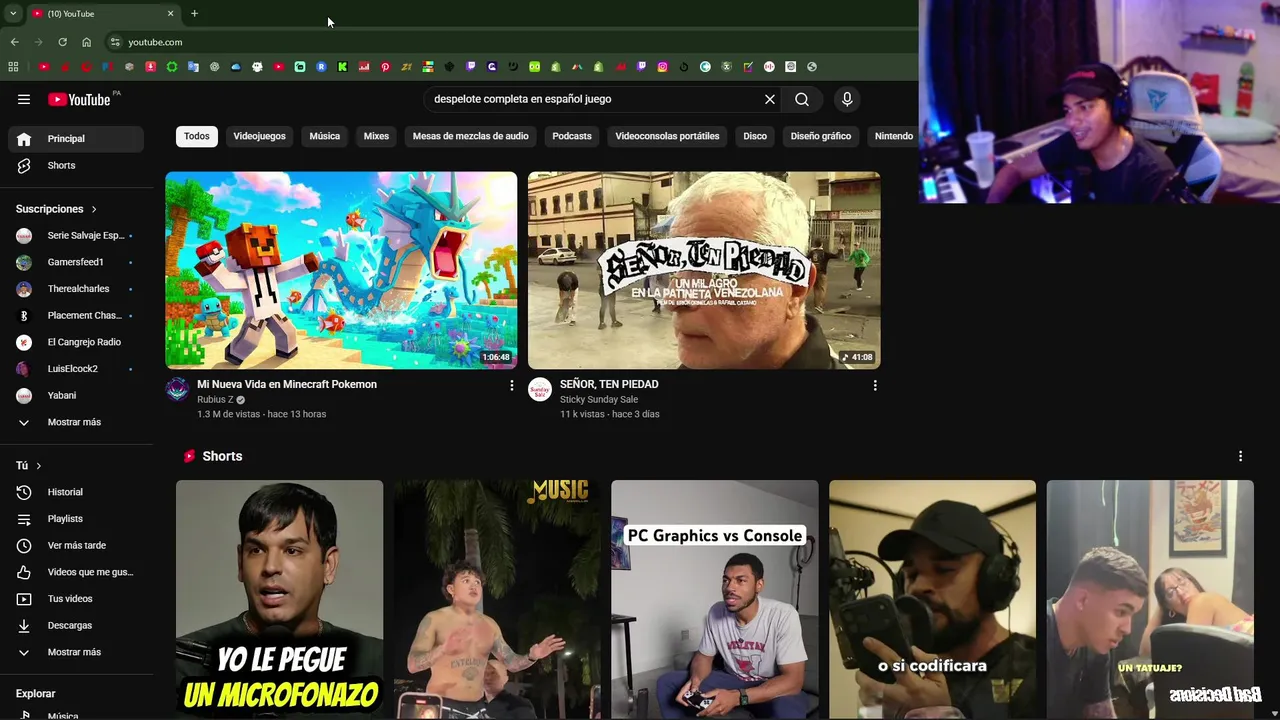Click the browser home button
1280x720 pixels.
[x=86, y=42]
